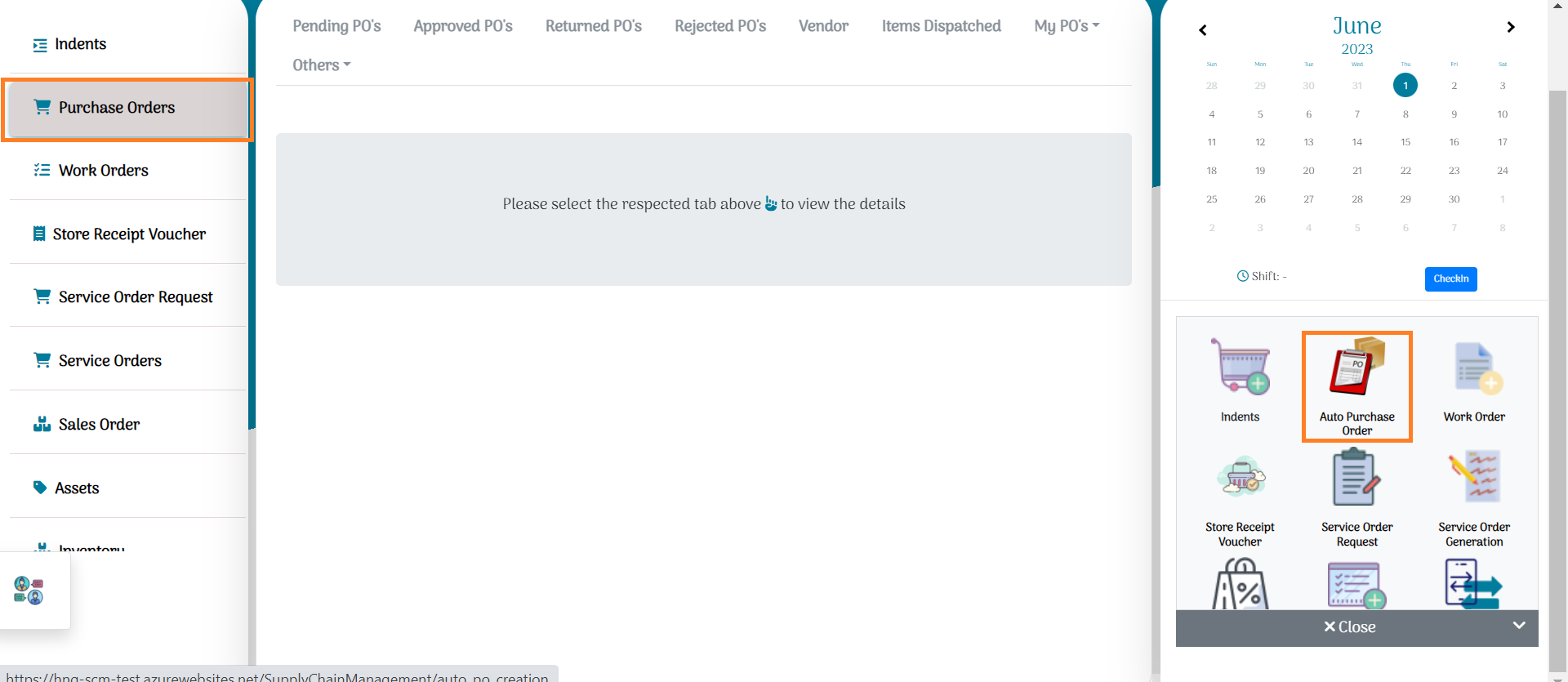Select June 20 on the calendar
Viewport: 1568px width, 682px height.
tap(1308, 171)
